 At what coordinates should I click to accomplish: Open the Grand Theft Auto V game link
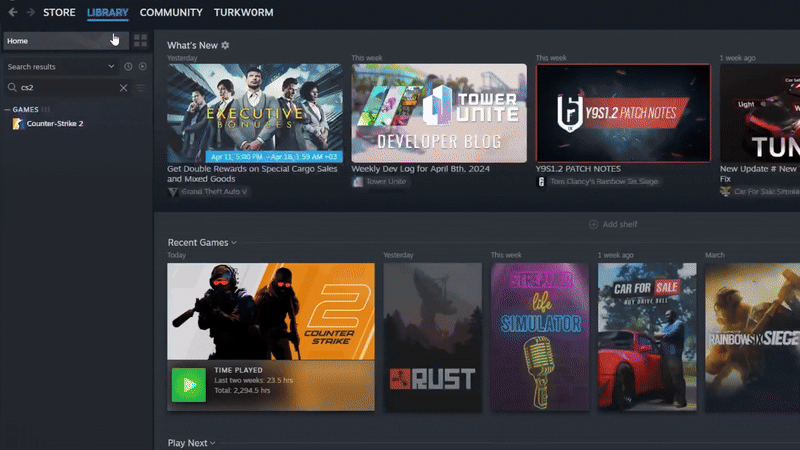point(214,192)
